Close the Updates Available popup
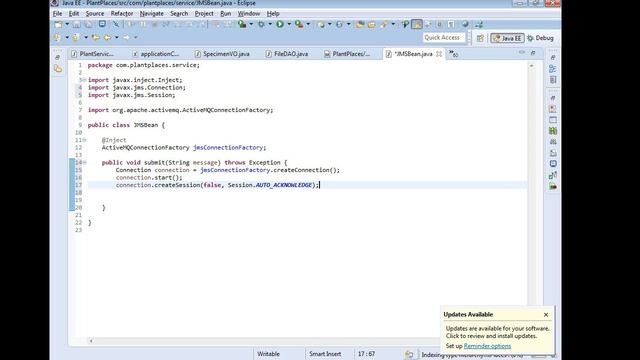The height and width of the screenshot is (360, 640). [546, 315]
